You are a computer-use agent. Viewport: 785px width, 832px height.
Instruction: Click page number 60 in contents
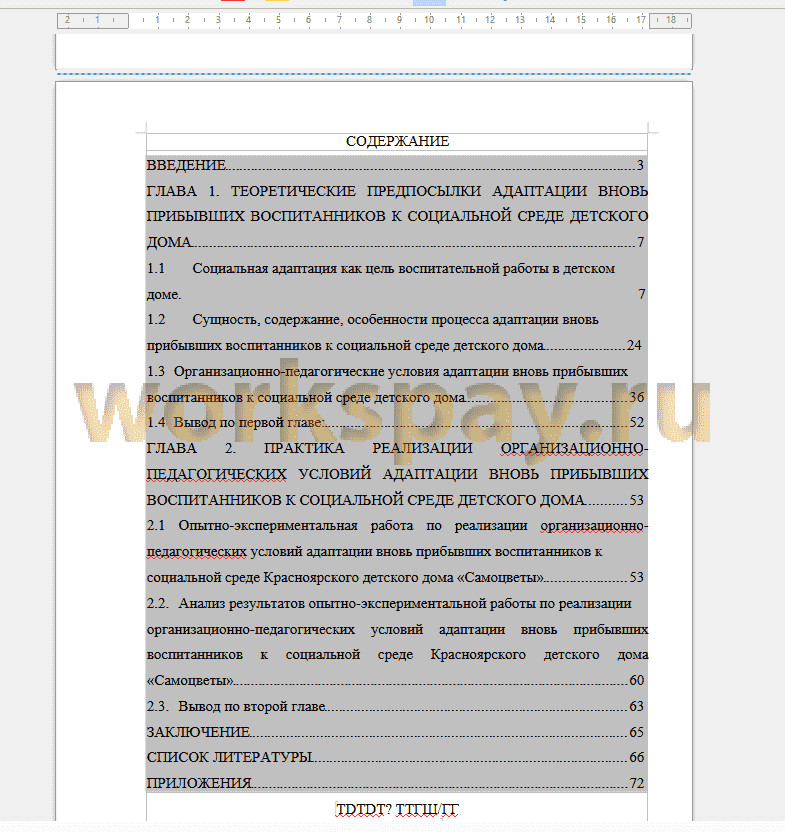tap(637, 680)
